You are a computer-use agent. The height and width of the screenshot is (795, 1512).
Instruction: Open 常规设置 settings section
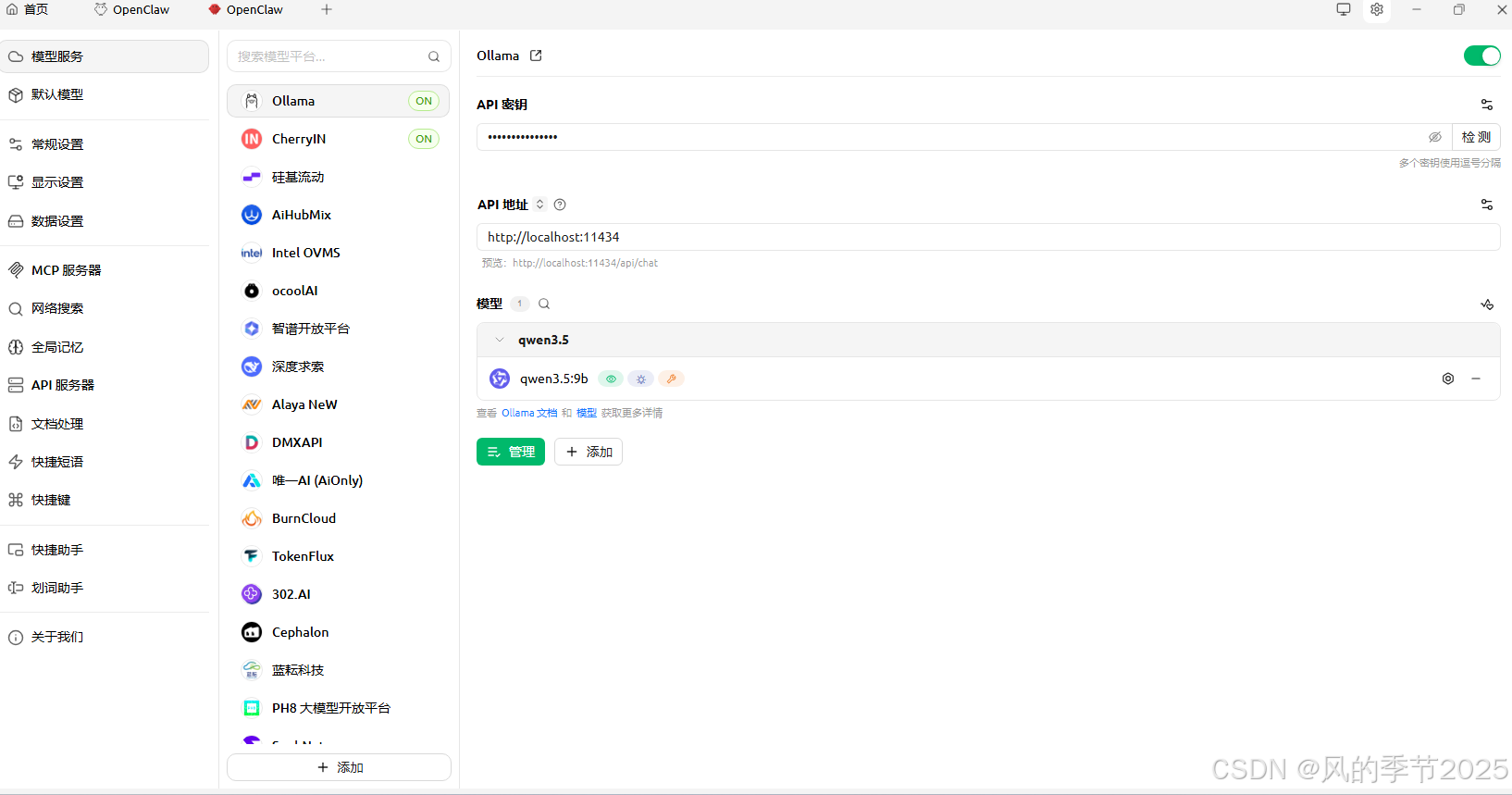click(105, 144)
